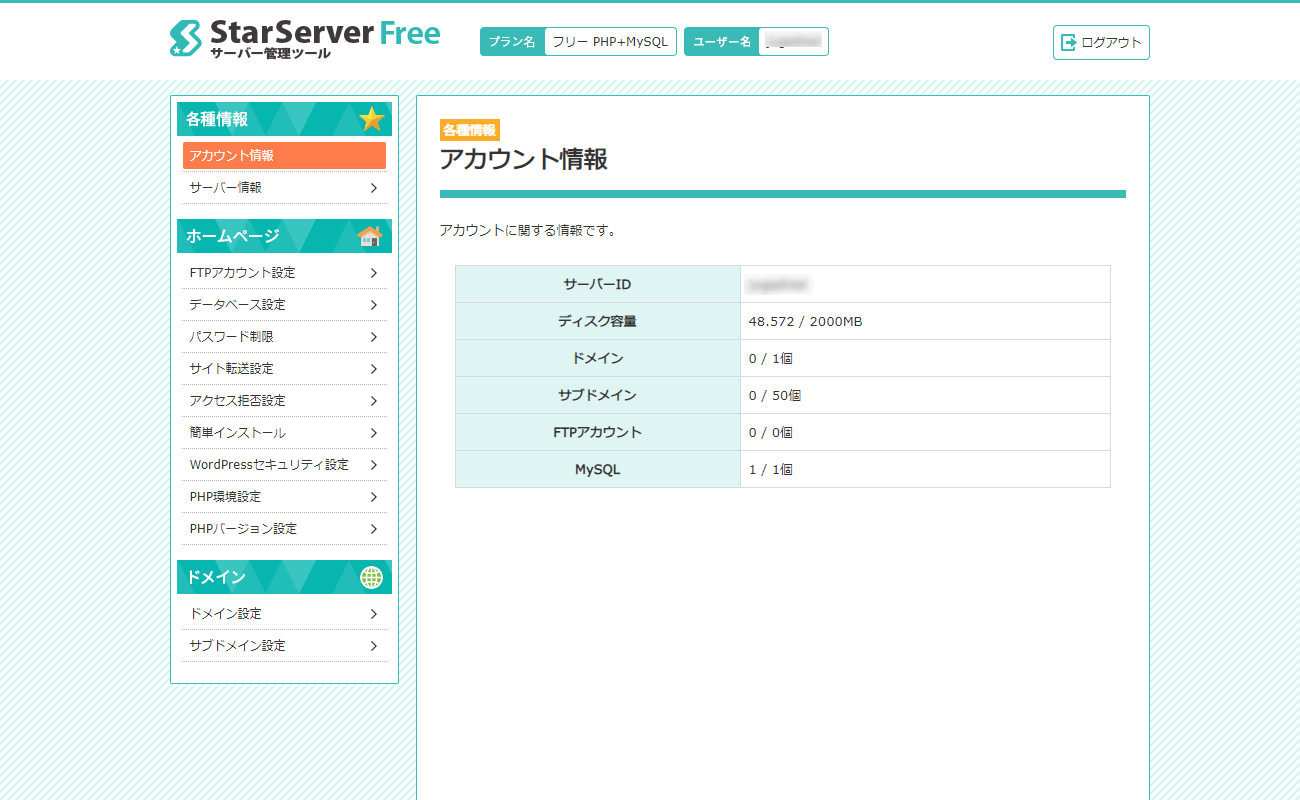This screenshot has height=800, width=1300.
Task: Click the chevron next to アクセス拒否設定
Action: click(x=373, y=401)
